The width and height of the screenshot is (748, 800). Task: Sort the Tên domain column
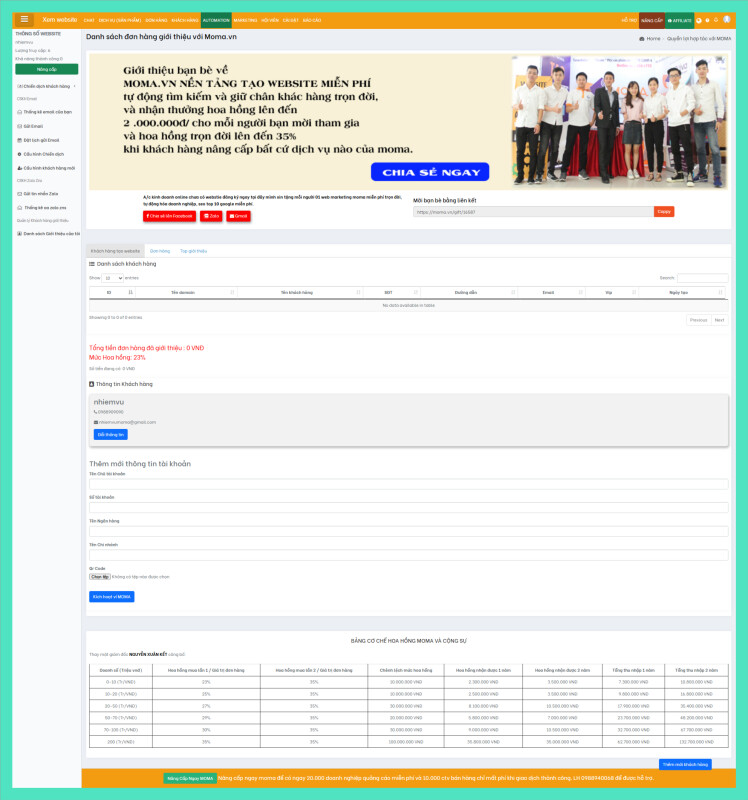coord(186,292)
